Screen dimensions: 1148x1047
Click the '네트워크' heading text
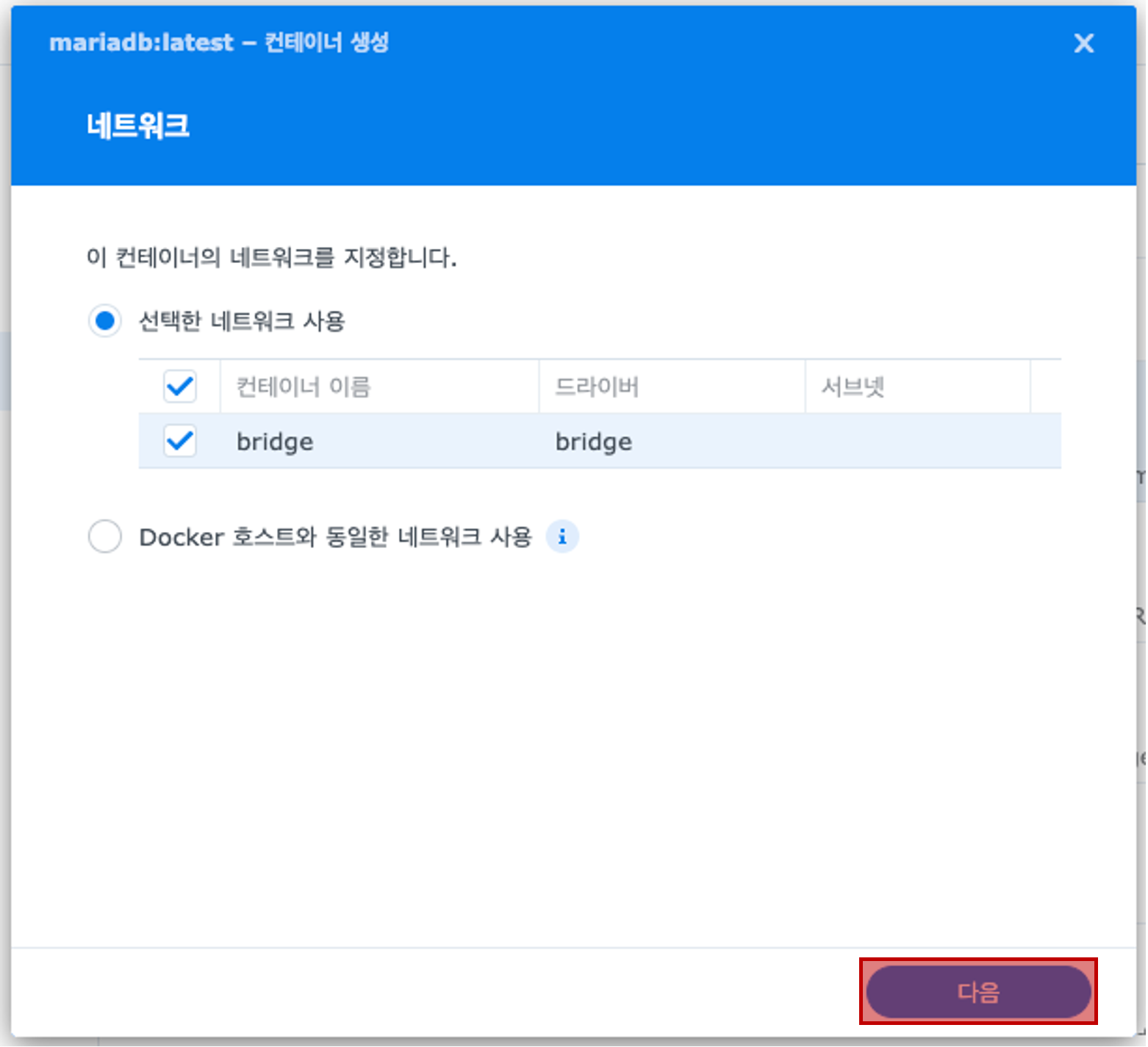point(138,126)
